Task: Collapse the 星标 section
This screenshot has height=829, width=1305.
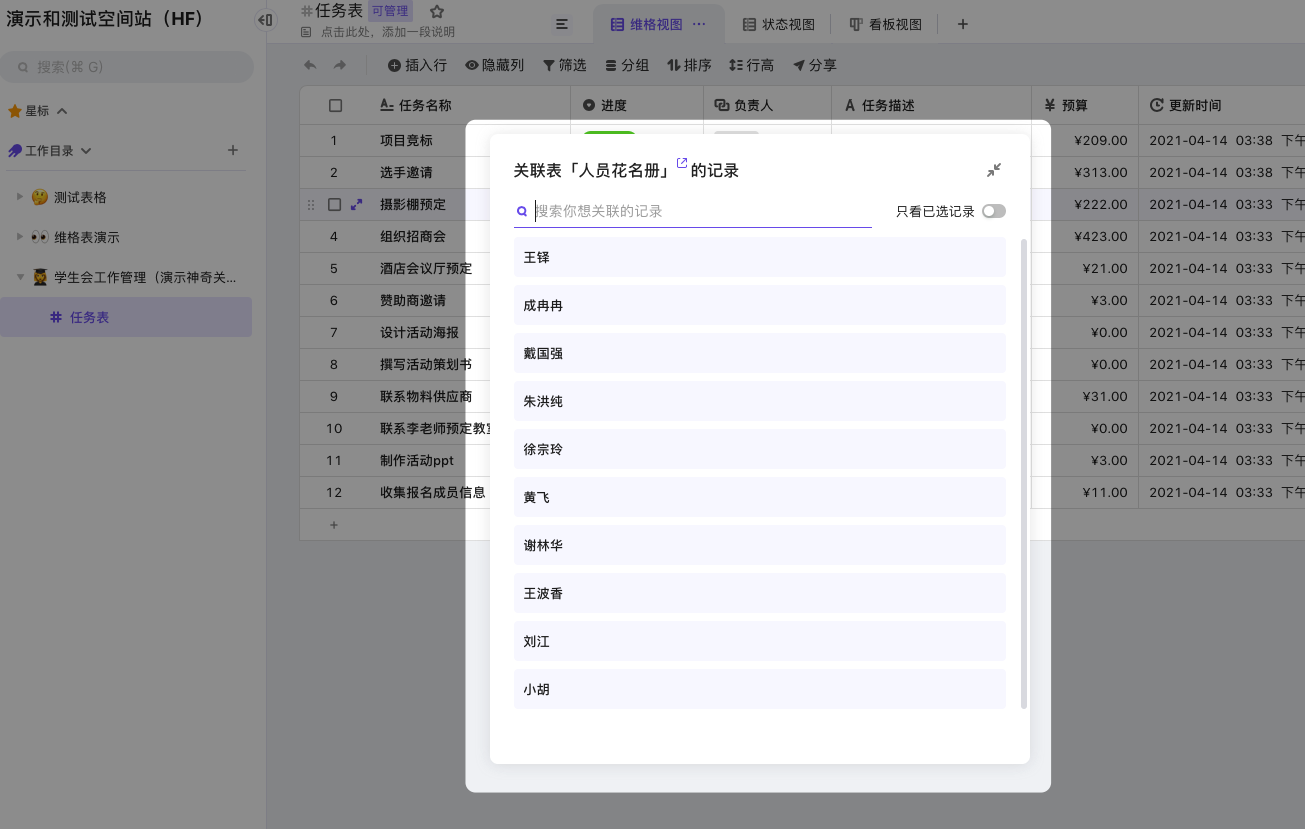Action: pyautogui.click(x=62, y=111)
